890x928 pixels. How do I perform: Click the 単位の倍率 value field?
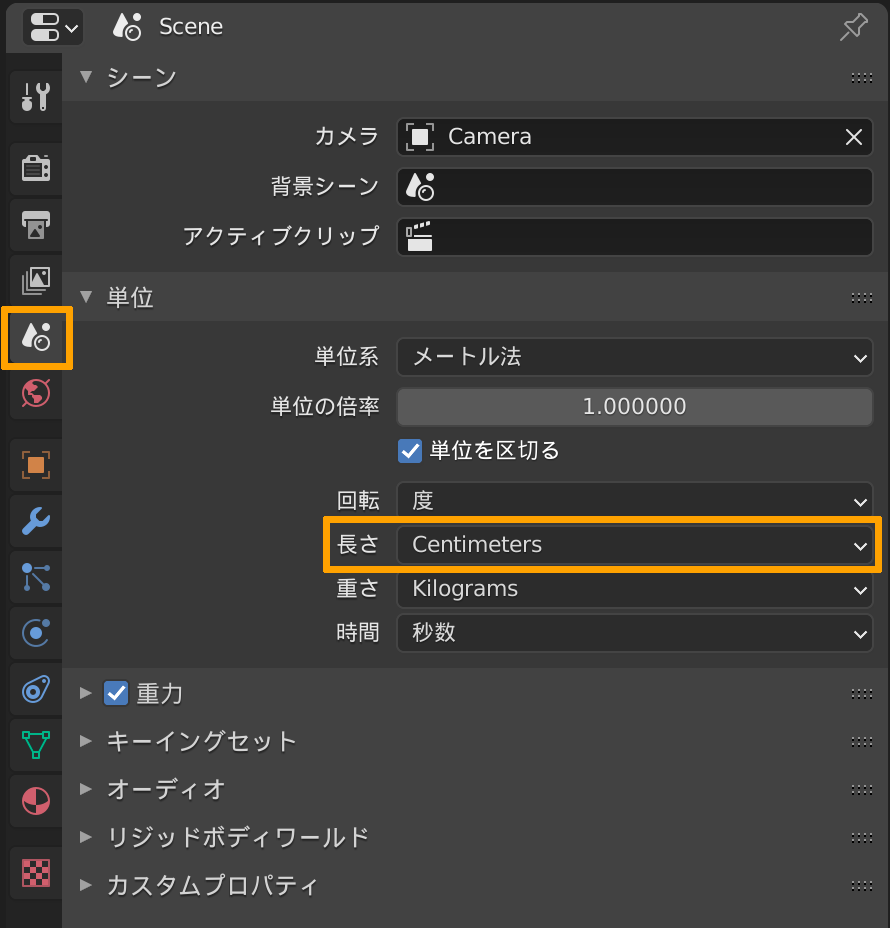[634, 407]
